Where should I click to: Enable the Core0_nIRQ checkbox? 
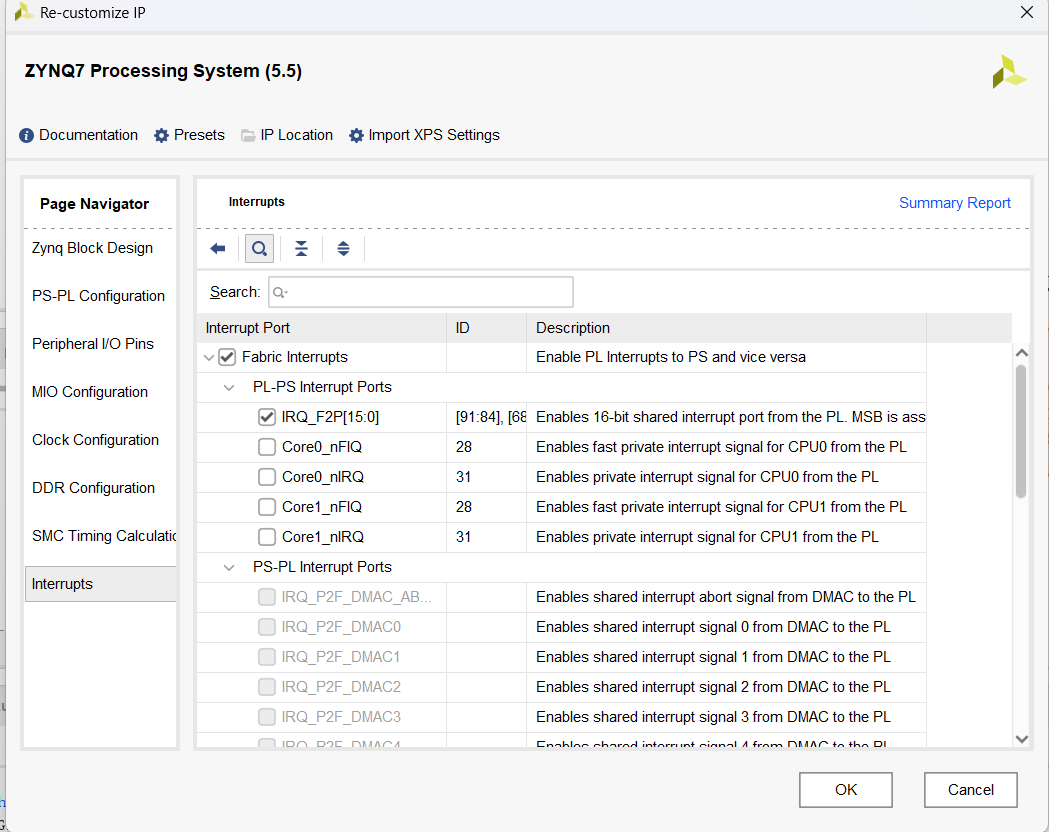pos(267,477)
